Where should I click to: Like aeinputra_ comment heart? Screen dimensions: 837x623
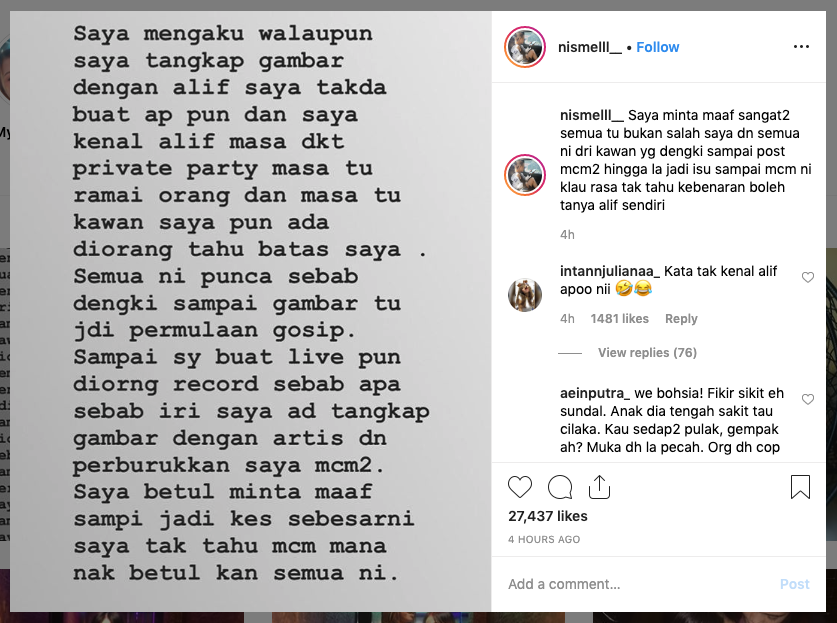[808, 399]
